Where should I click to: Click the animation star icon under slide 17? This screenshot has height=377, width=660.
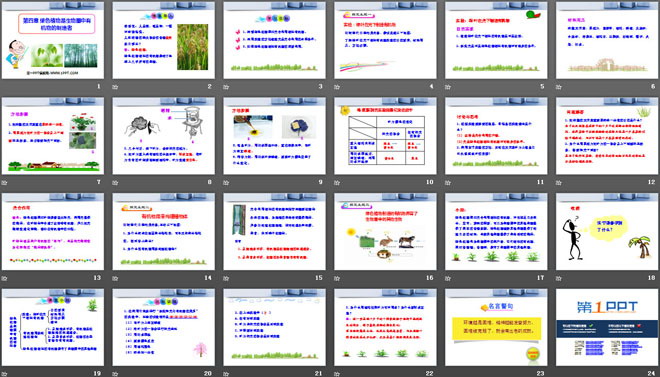[447, 278]
